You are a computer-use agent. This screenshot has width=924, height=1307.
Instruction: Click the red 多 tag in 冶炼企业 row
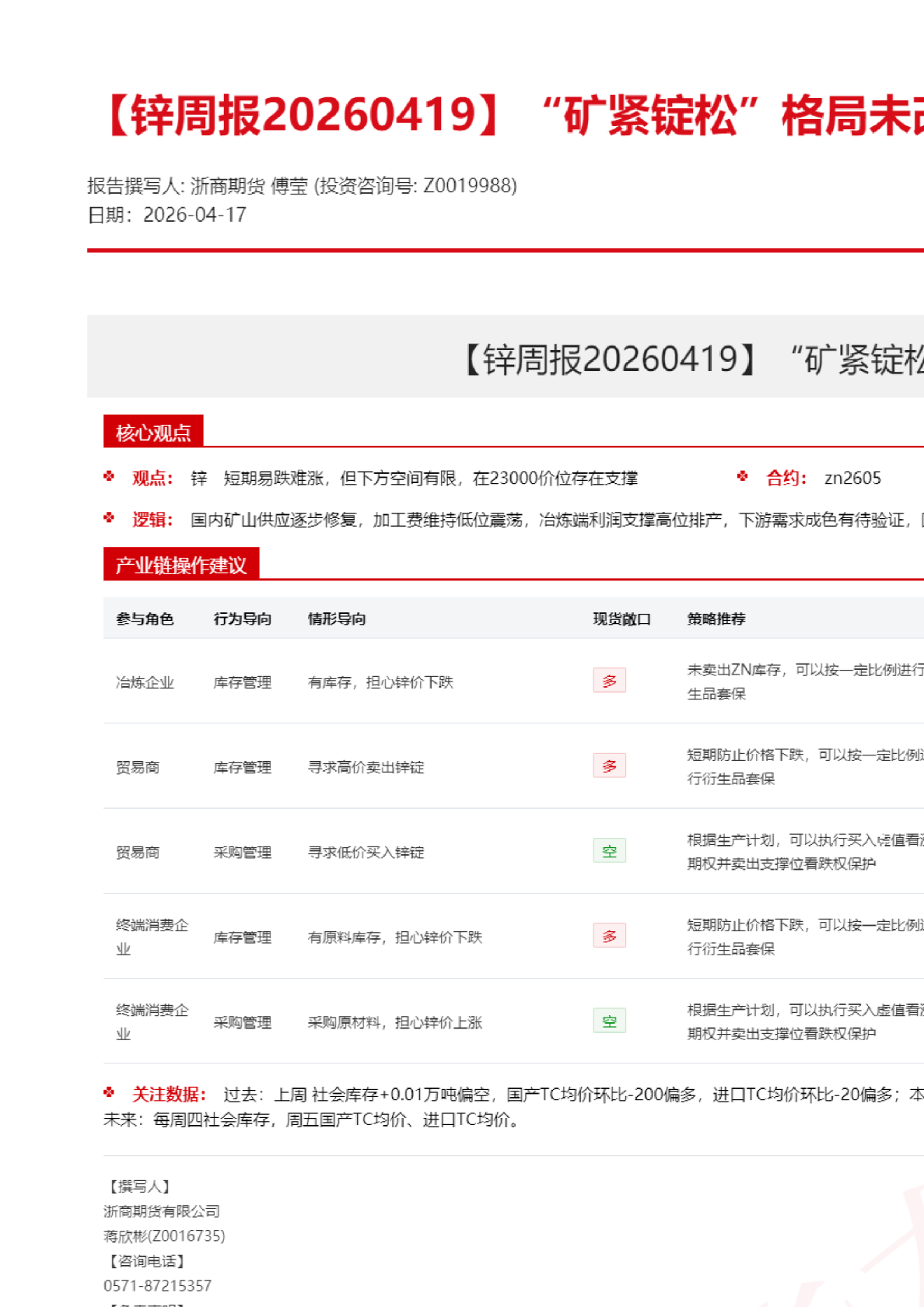[609, 681]
